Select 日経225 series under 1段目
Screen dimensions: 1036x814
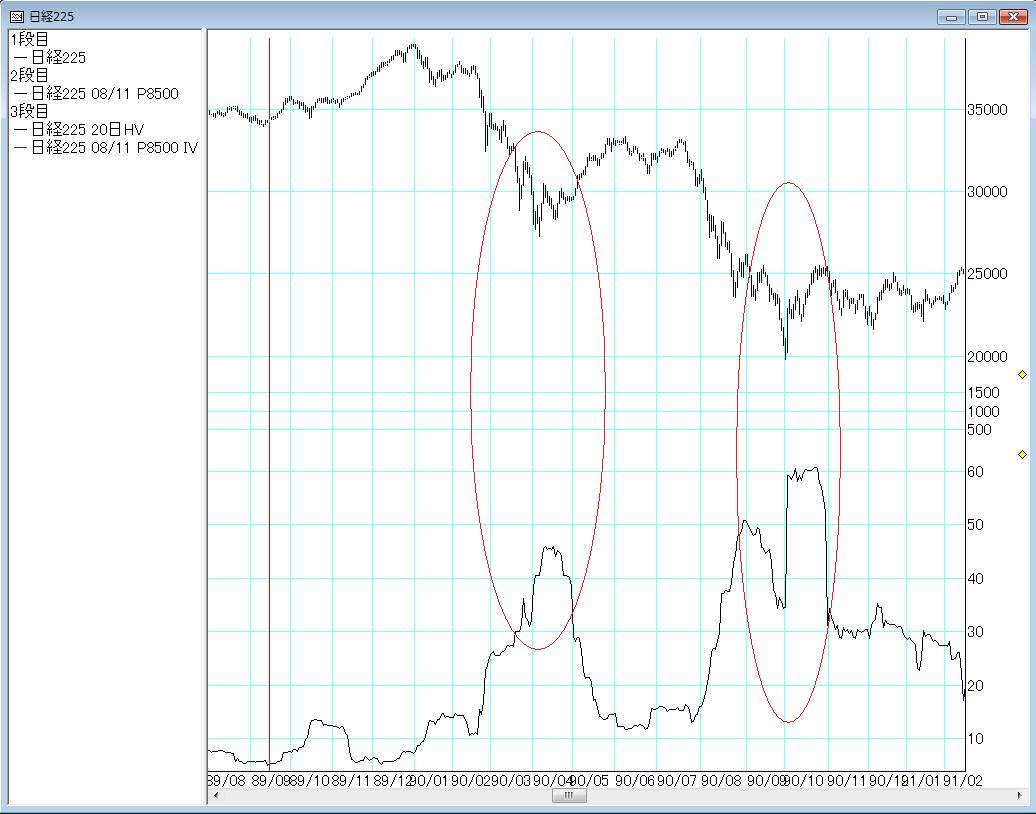(x=58, y=58)
